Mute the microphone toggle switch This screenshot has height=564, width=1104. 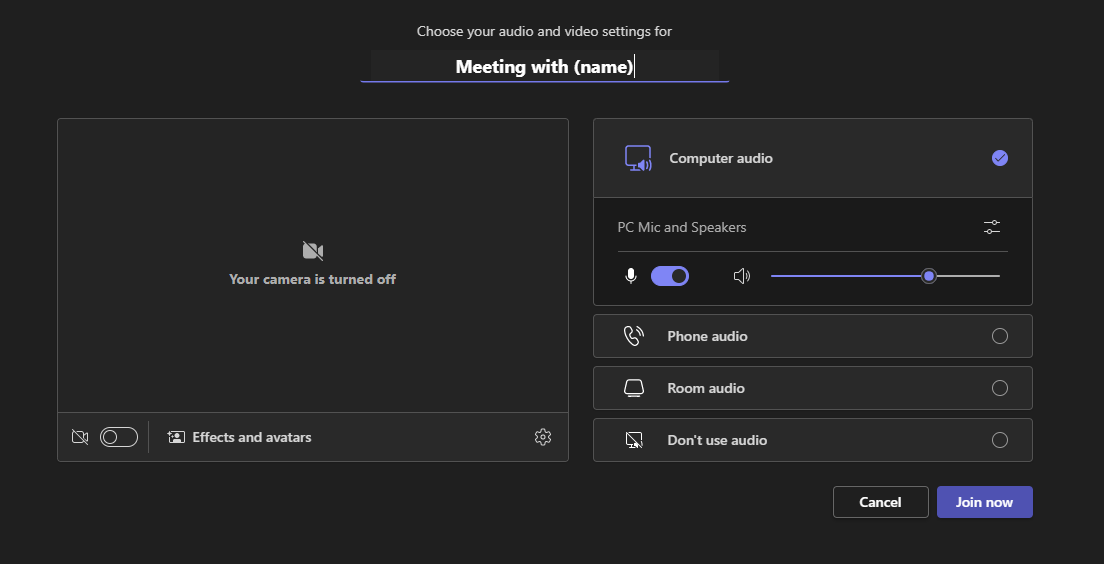670,276
